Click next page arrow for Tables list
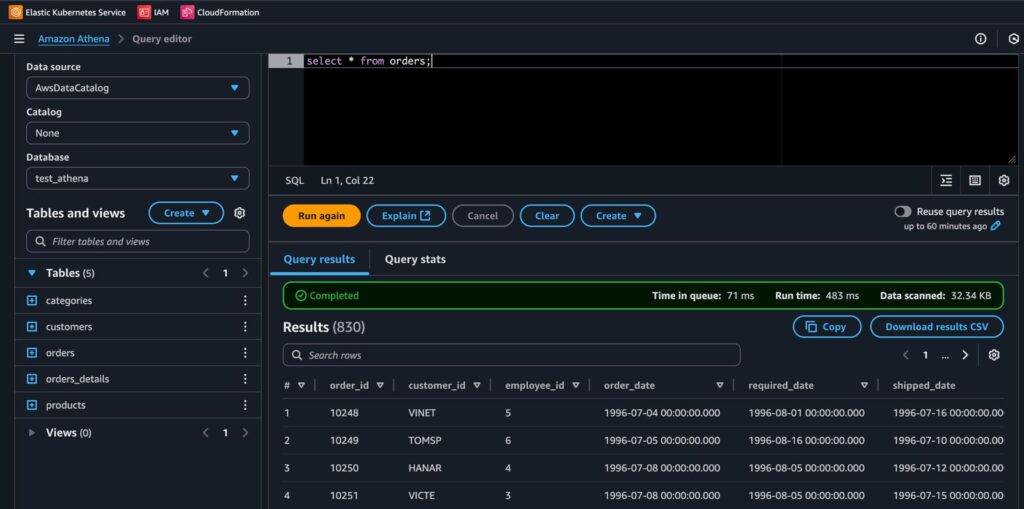This screenshot has height=509, width=1024. (245, 273)
